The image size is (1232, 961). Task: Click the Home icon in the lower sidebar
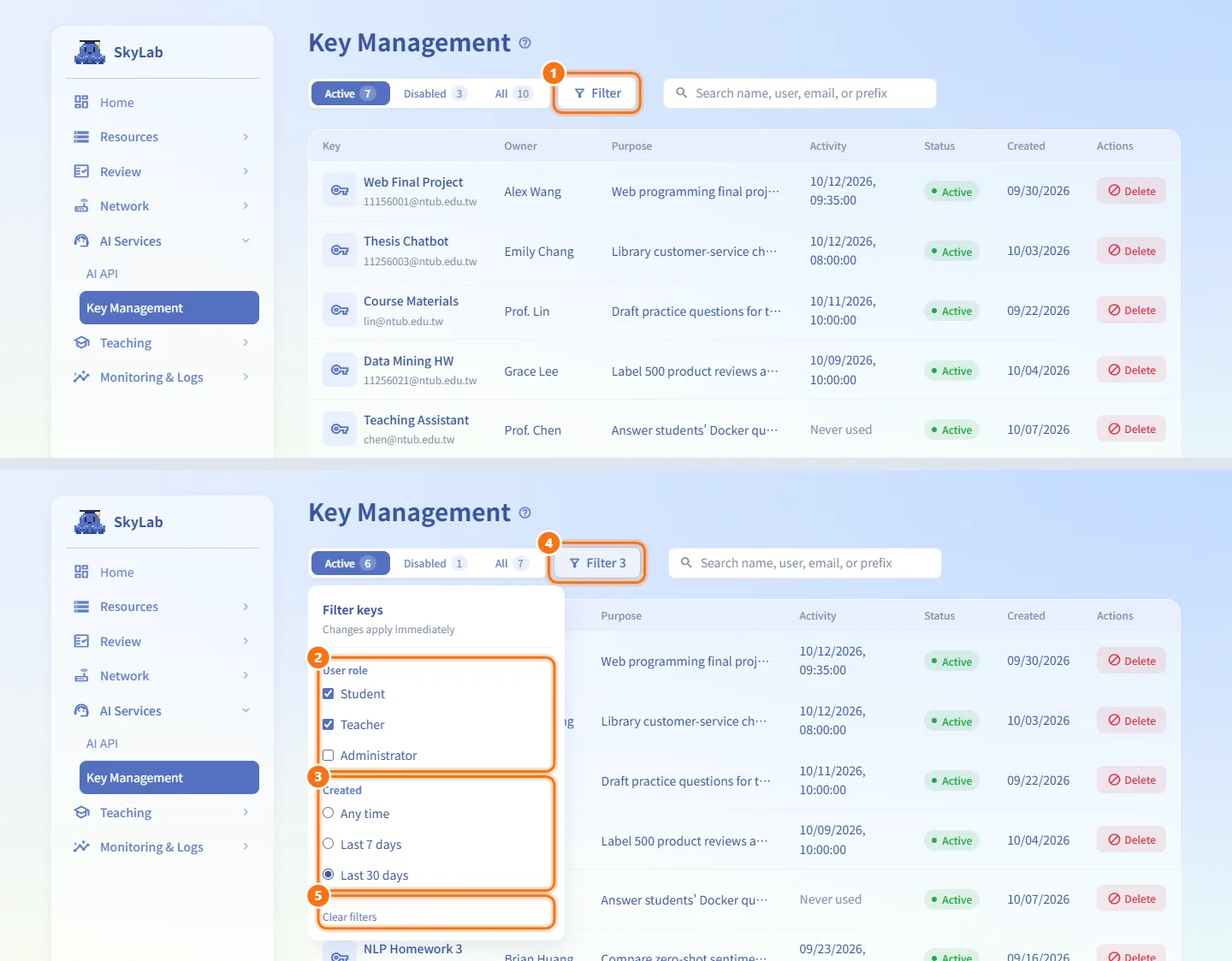pyautogui.click(x=81, y=572)
